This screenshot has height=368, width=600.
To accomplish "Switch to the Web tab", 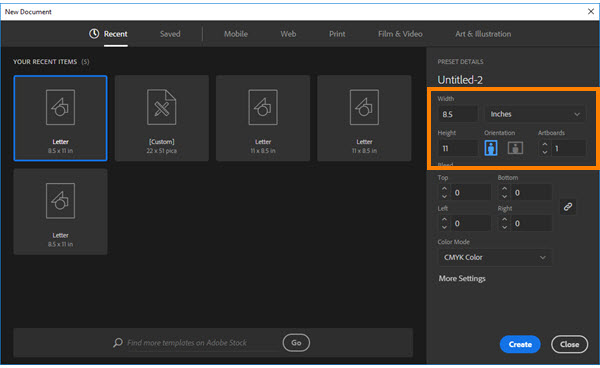I will point(288,34).
